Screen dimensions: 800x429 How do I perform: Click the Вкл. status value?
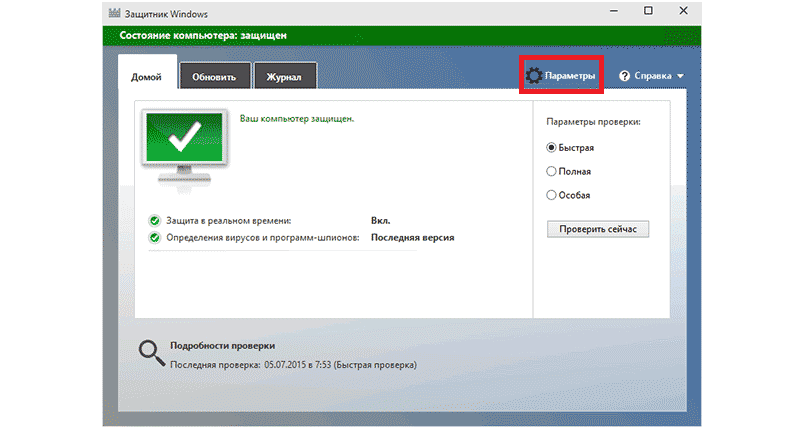(381, 221)
